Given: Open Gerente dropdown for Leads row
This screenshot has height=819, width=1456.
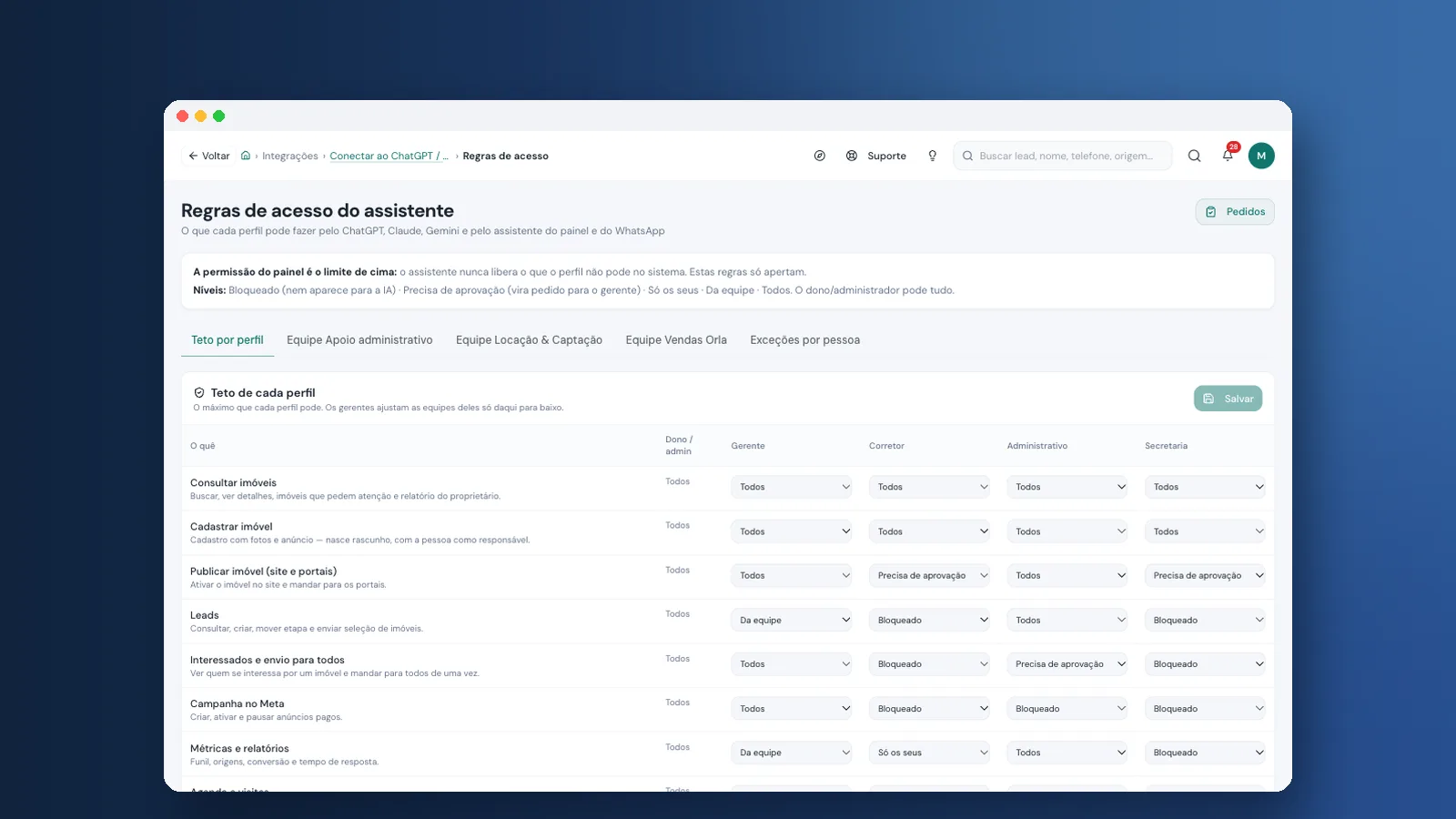Looking at the screenshot, I should (791, 620).
